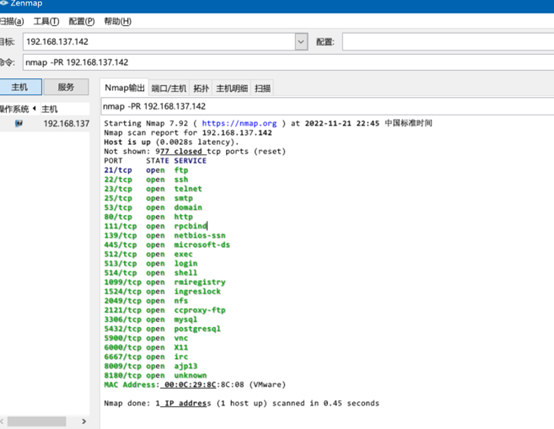Click the 8180/tcp unknown line
The image size is (554, 429).
(155, 376)
